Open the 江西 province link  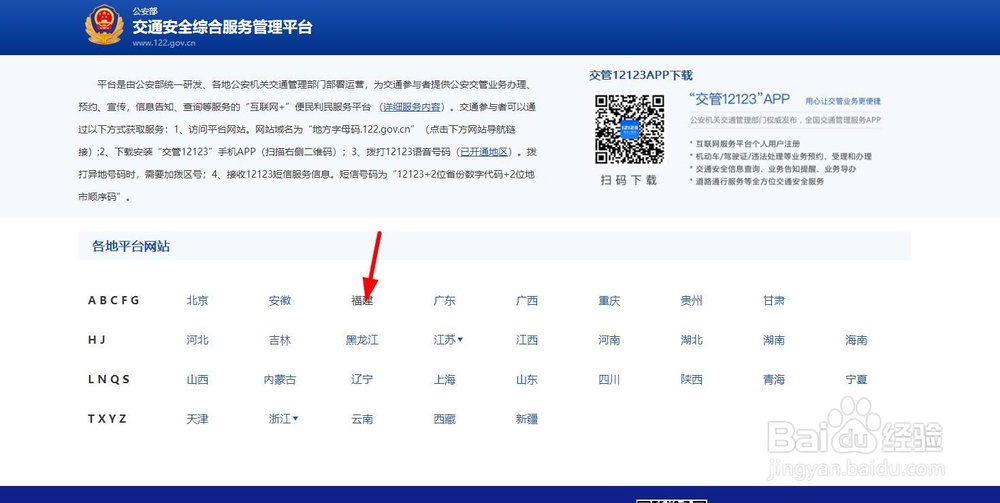pyautogui.click(x=527, y=340)
